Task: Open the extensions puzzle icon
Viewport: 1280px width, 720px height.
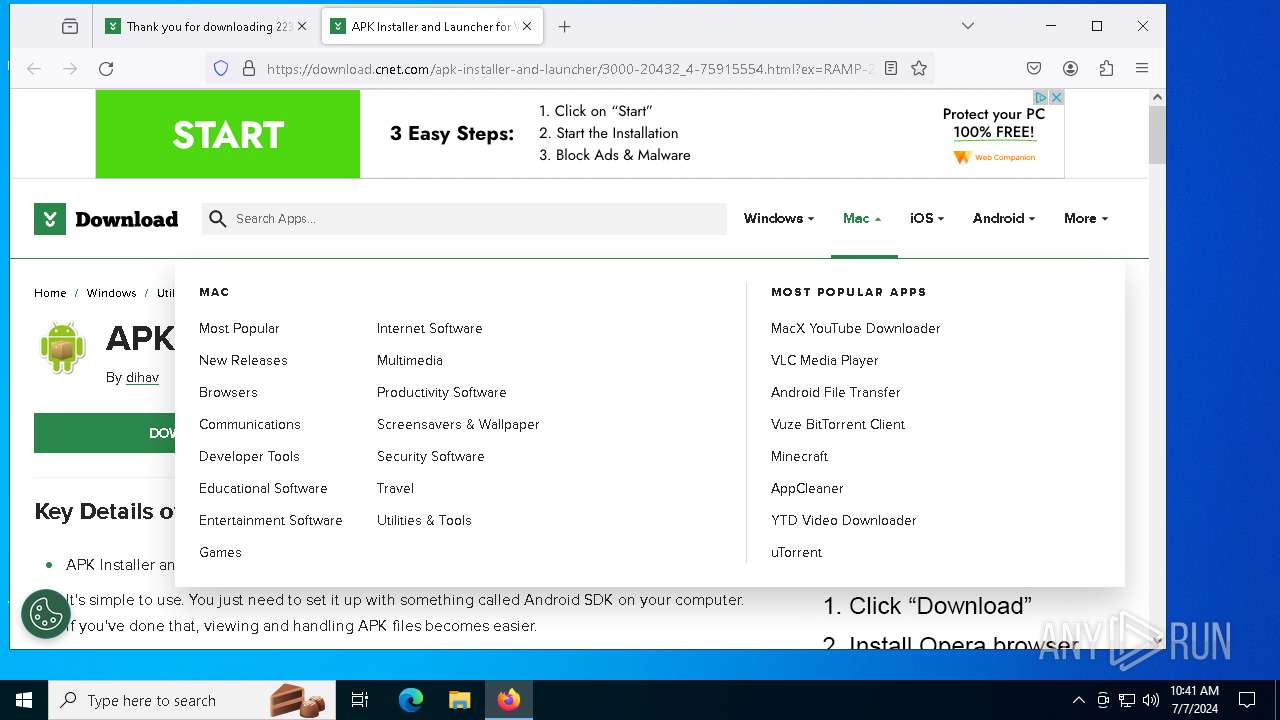Action: (1106, 68)
